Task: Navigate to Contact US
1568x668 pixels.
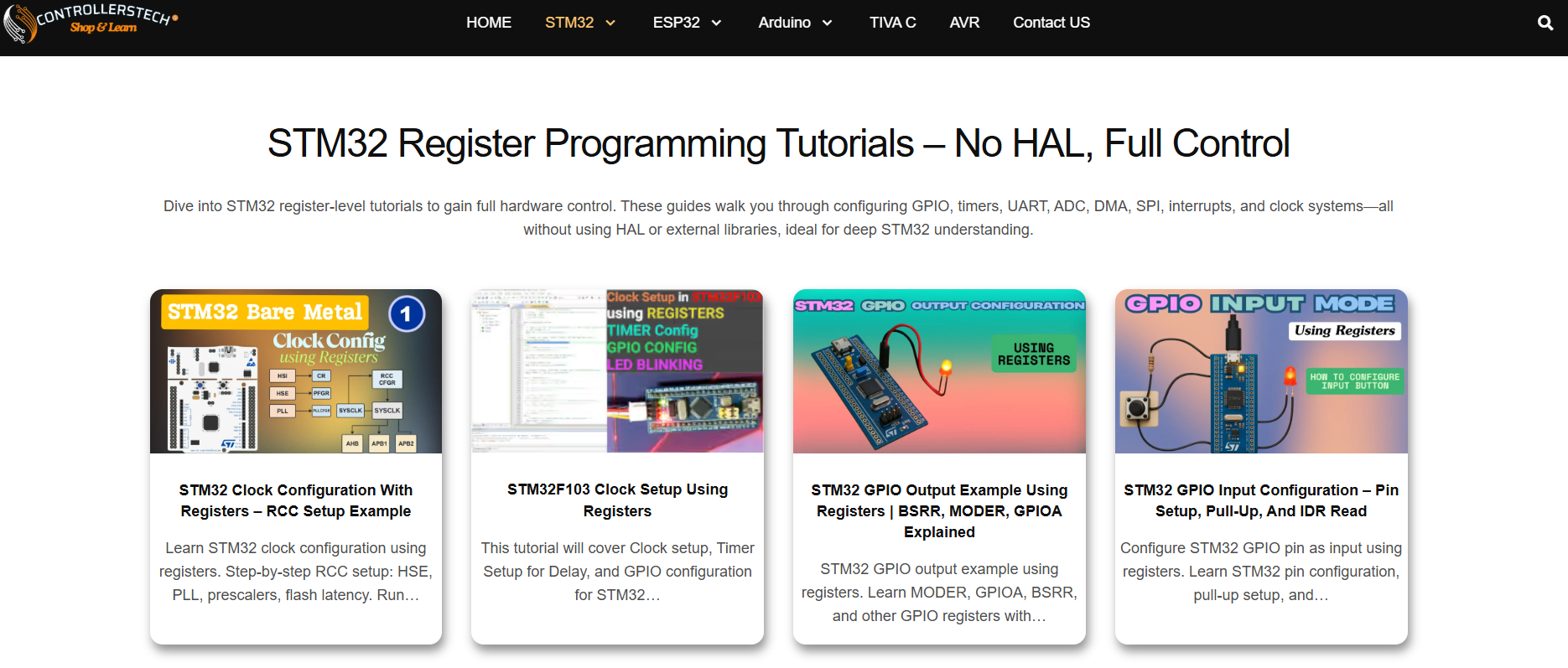Action: tap(1051, 23)
